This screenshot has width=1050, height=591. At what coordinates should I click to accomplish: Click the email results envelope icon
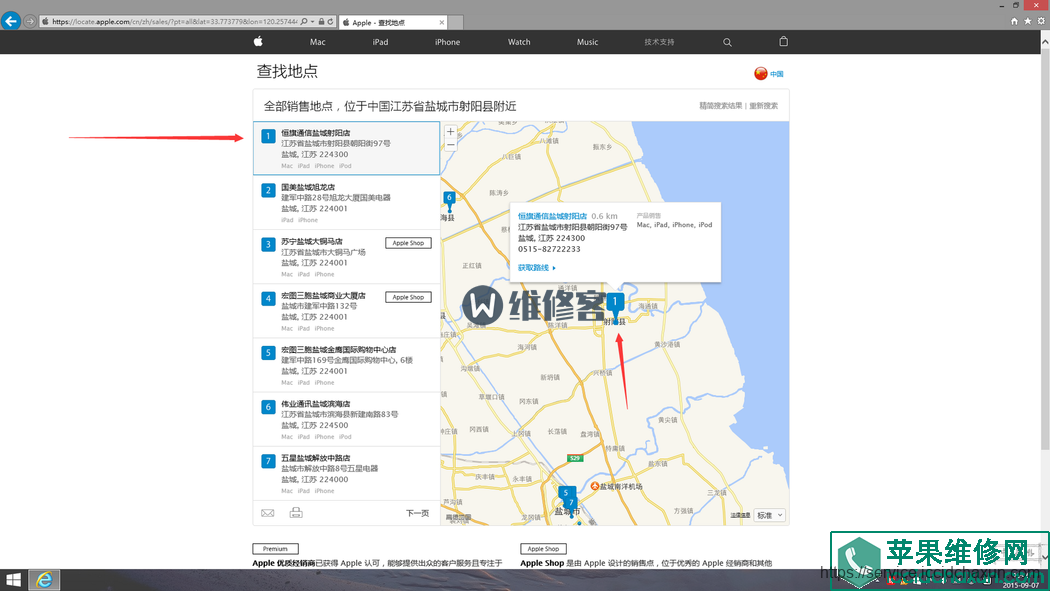268,513
